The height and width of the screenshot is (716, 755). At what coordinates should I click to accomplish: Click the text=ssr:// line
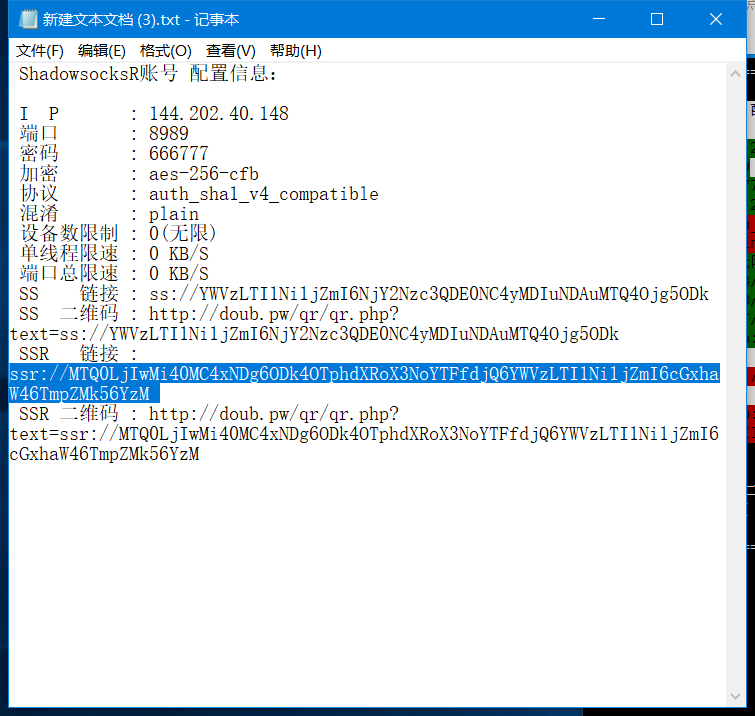pos(364,434)
